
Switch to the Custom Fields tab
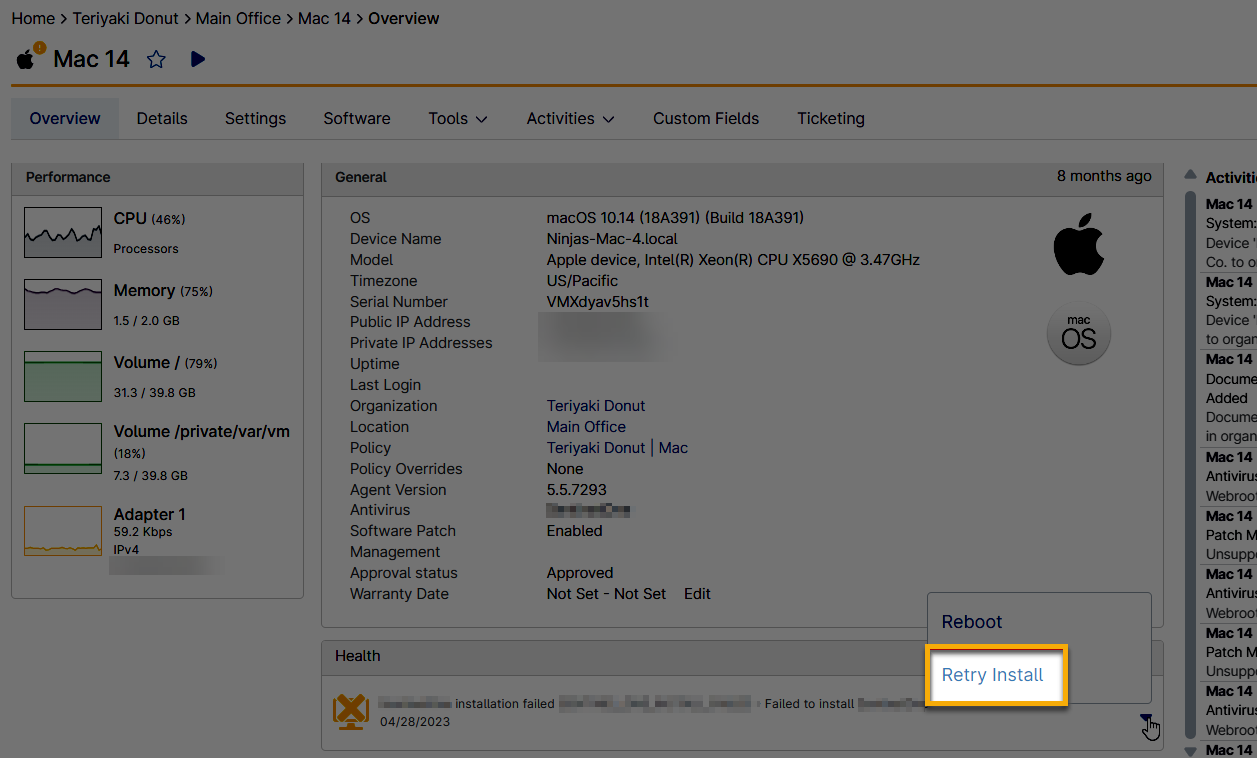tap(706, 119)
